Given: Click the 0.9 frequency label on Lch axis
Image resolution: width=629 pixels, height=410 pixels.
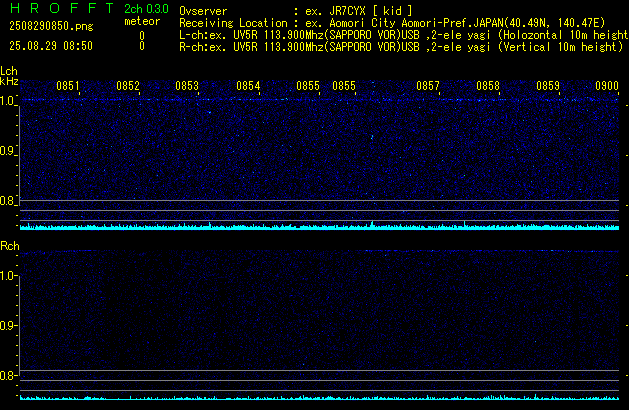Looking at the screenshot, I should pyautogui.click(x=8, y=151).
